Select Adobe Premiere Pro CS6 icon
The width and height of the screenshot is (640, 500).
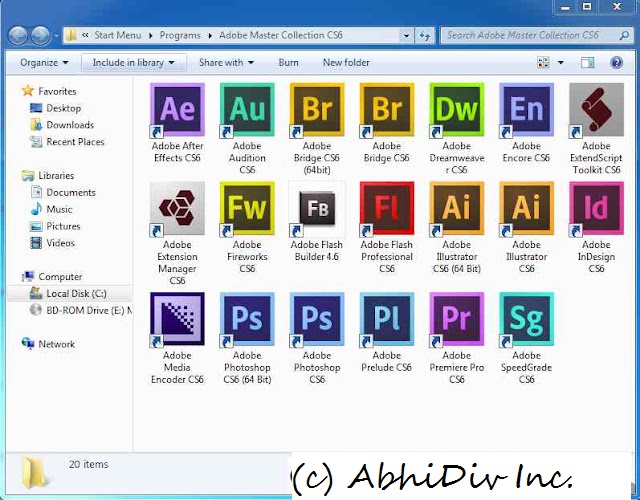pos(457,319)
